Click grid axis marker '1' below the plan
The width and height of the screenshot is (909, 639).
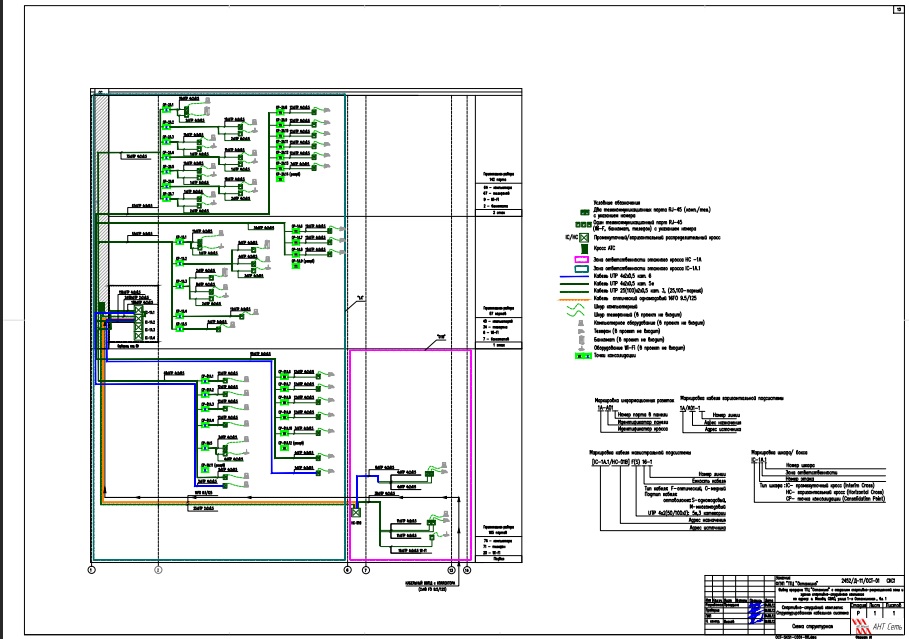pyautogui.click(x=91, y=570)
